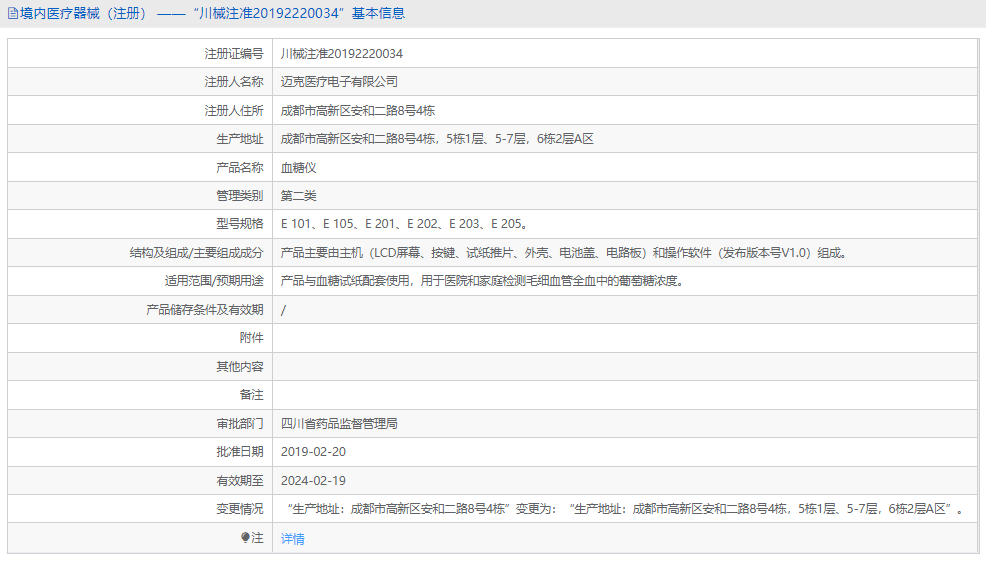Select the change record text in 变更情况 row
The width and height of the screenshot is (986, 563).
click(626, 509)
